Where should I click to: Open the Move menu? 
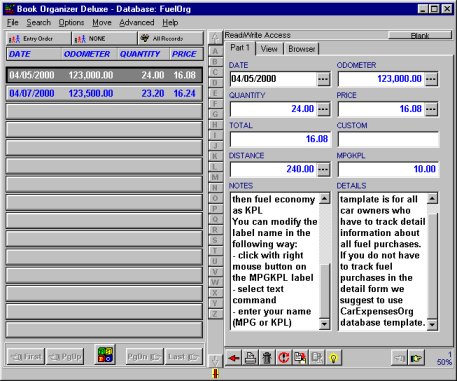(x=102, y=23)
